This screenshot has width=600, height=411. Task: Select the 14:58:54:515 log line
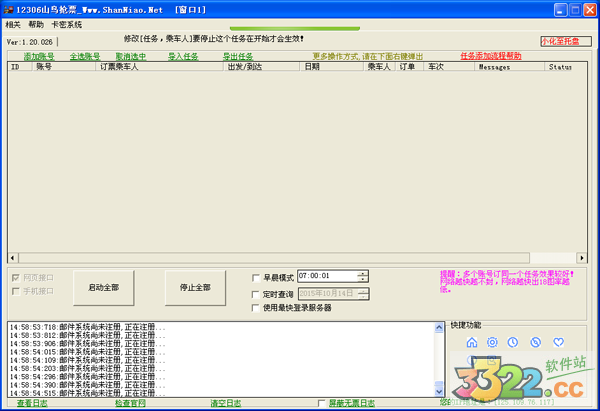coord(88,393)
